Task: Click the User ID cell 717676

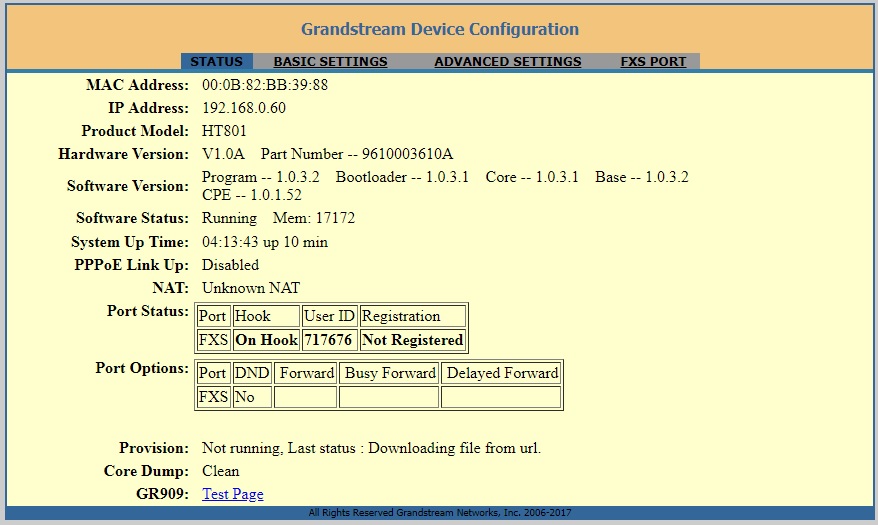Action: coord(329,340)
